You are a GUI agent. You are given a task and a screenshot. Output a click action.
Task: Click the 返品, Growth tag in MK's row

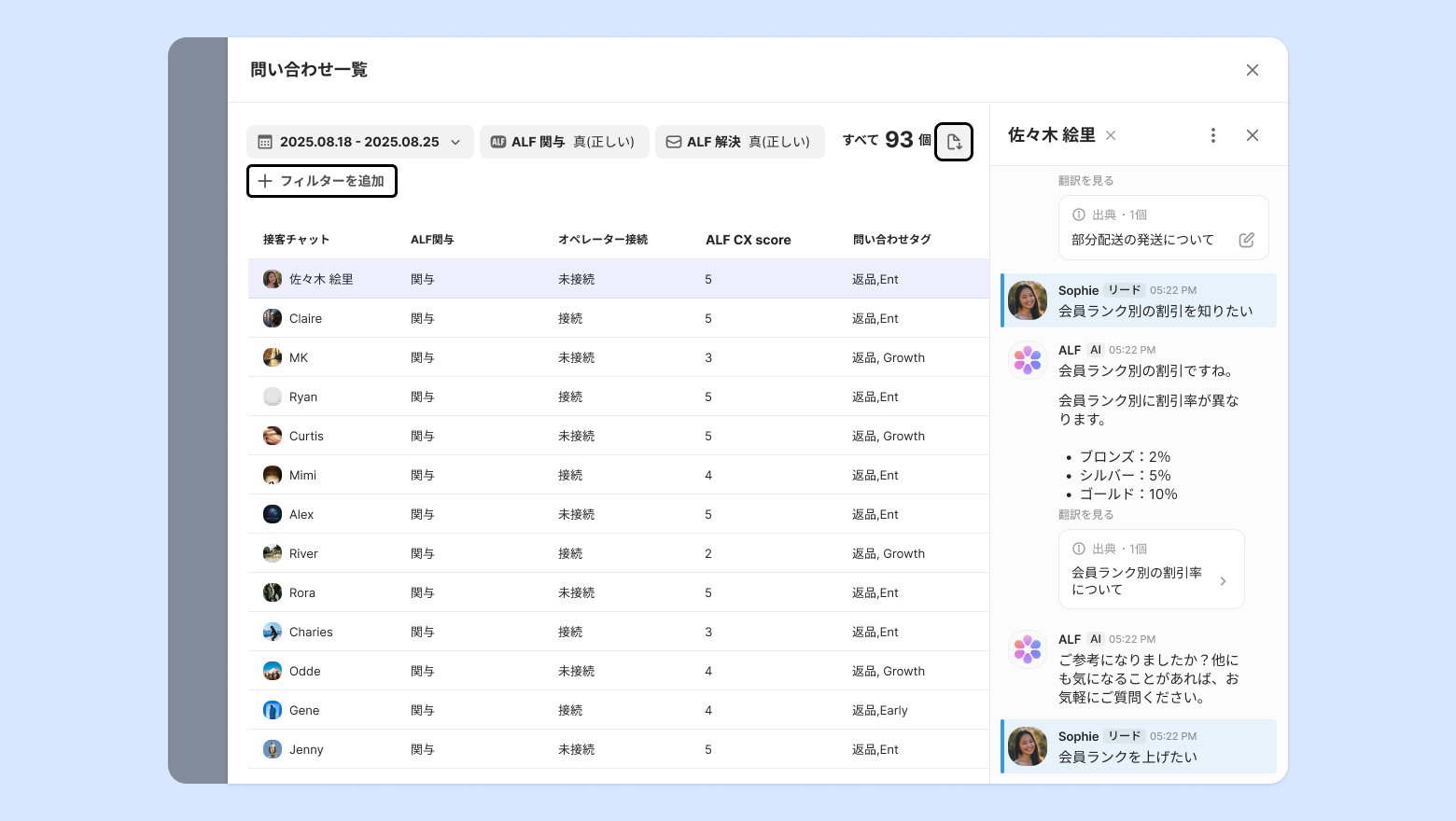coord(889,357)
